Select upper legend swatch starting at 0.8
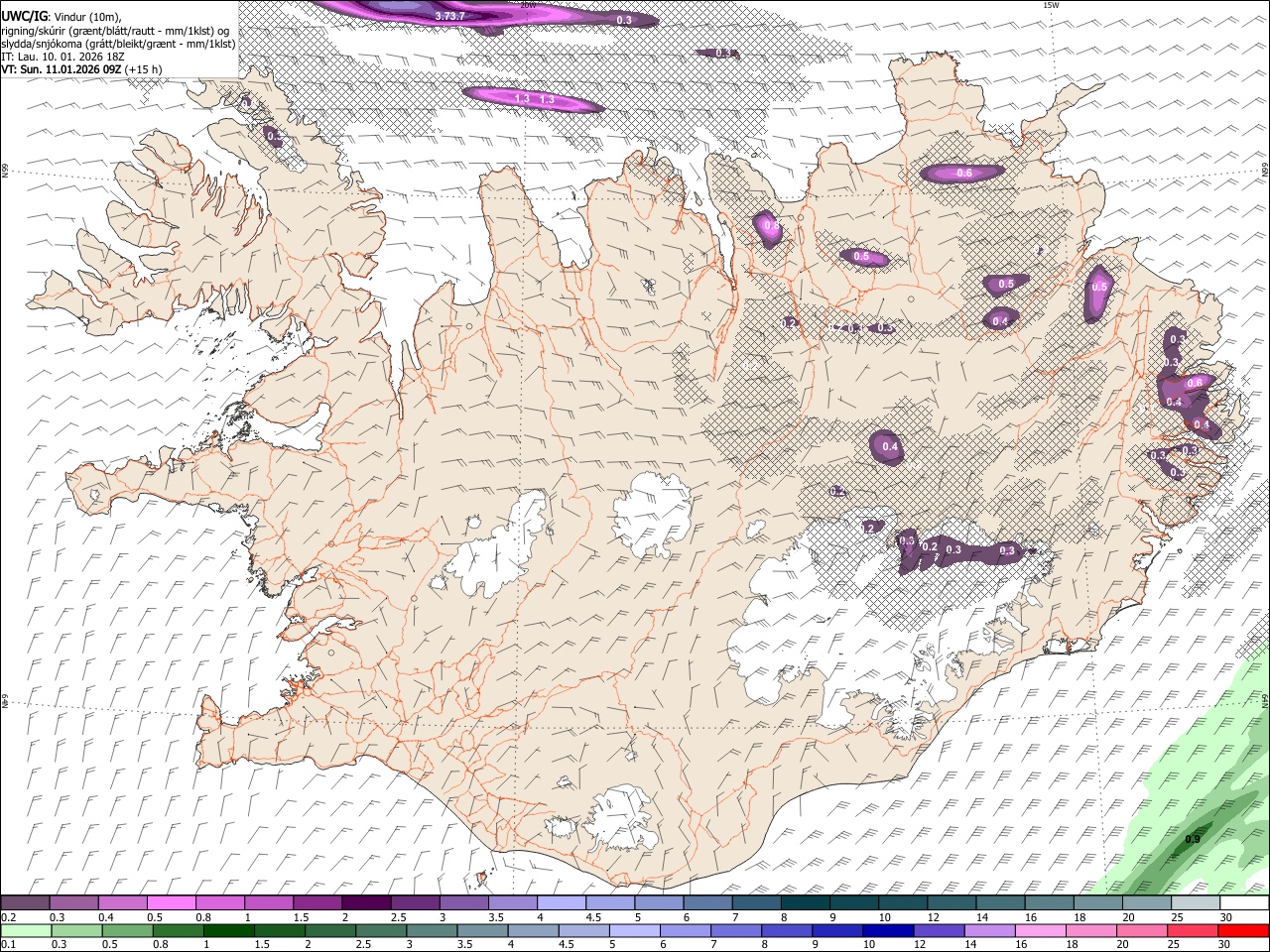Image resolution: width=1270 pixels, height=952 pixels. tap(219, 903)
